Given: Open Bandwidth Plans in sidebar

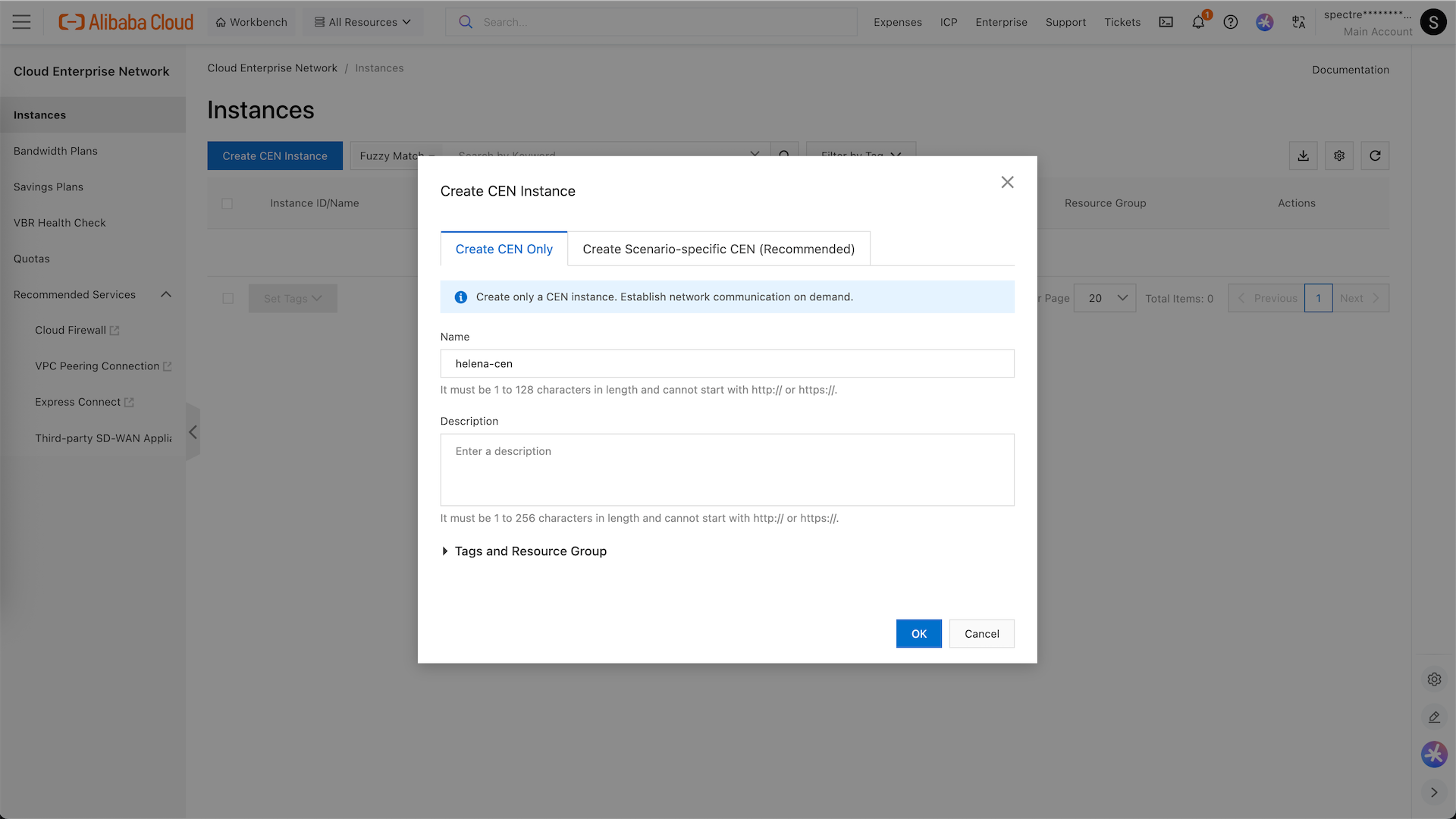Looking at the screenshot, I should [x=55, y=151].
